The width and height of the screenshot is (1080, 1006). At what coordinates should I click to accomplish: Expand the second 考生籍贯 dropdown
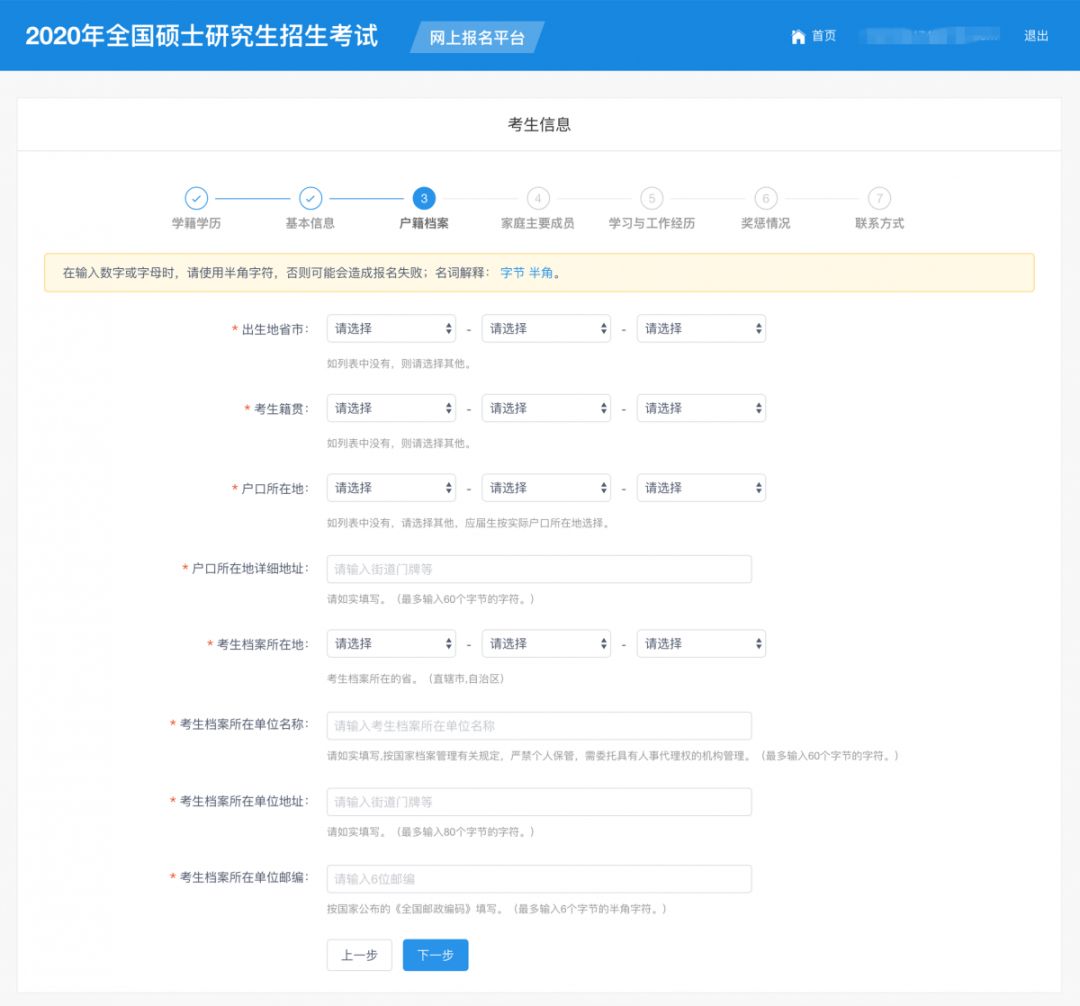pos(546,408)
